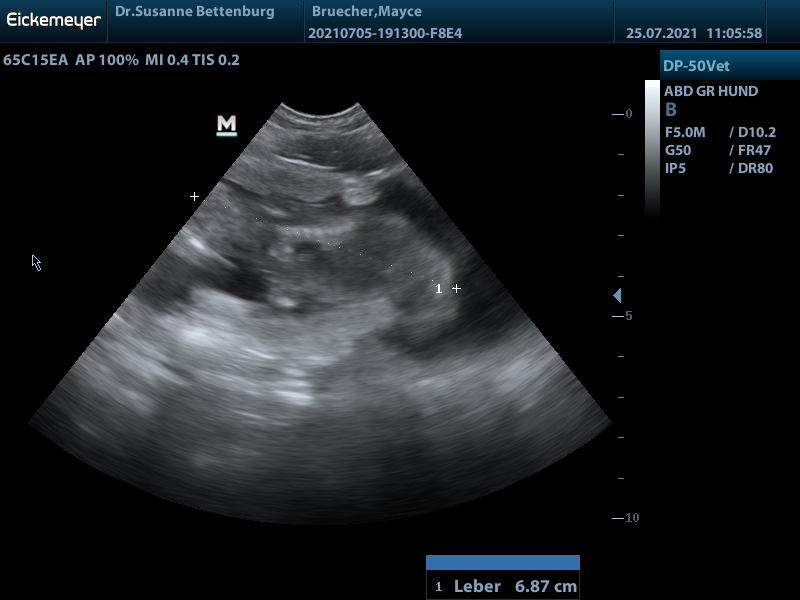Click the 10 cm depth scale mark
This screenshot has width=800, height=600.
625,518
